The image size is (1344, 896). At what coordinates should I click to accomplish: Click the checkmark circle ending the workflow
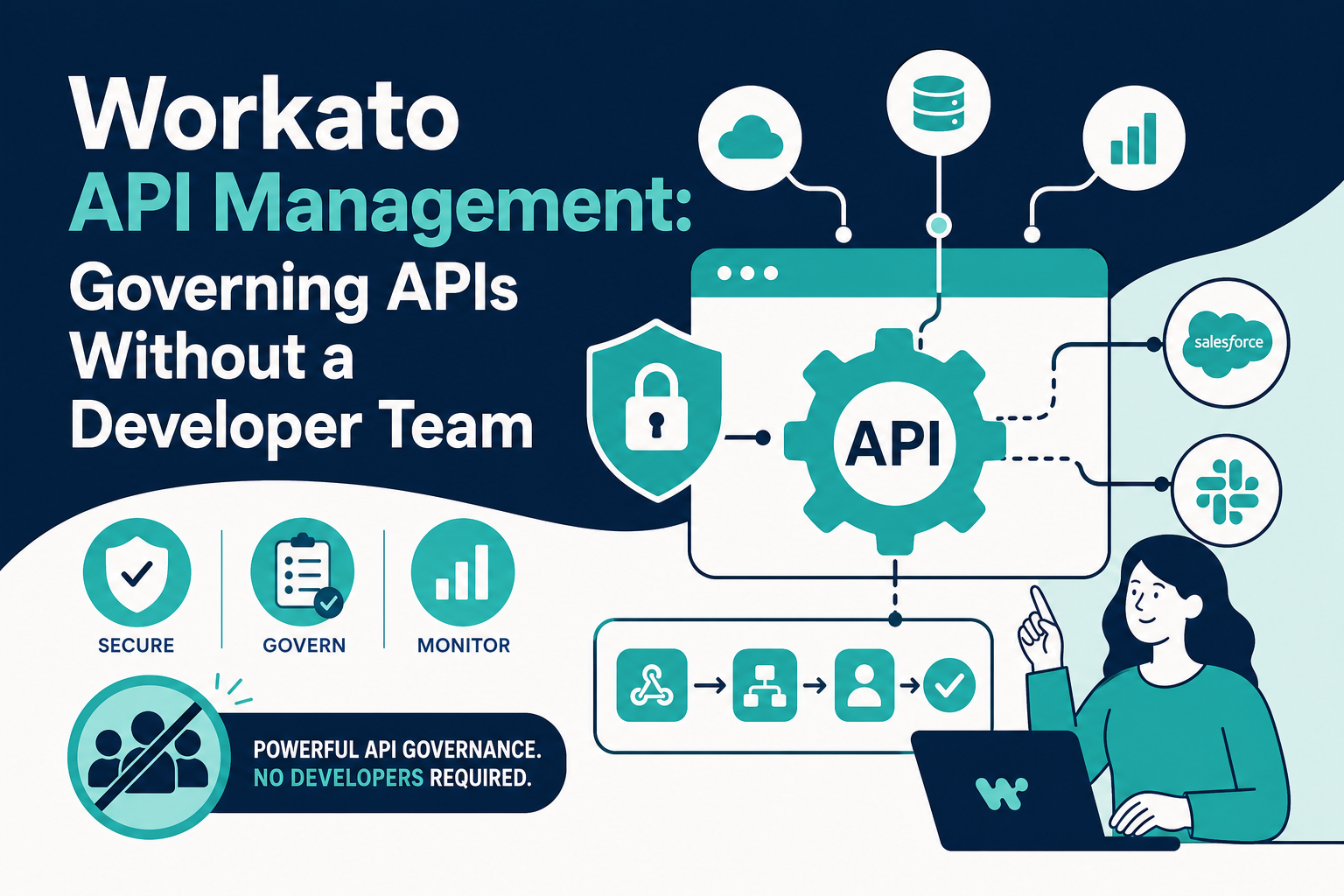[949, 685]
